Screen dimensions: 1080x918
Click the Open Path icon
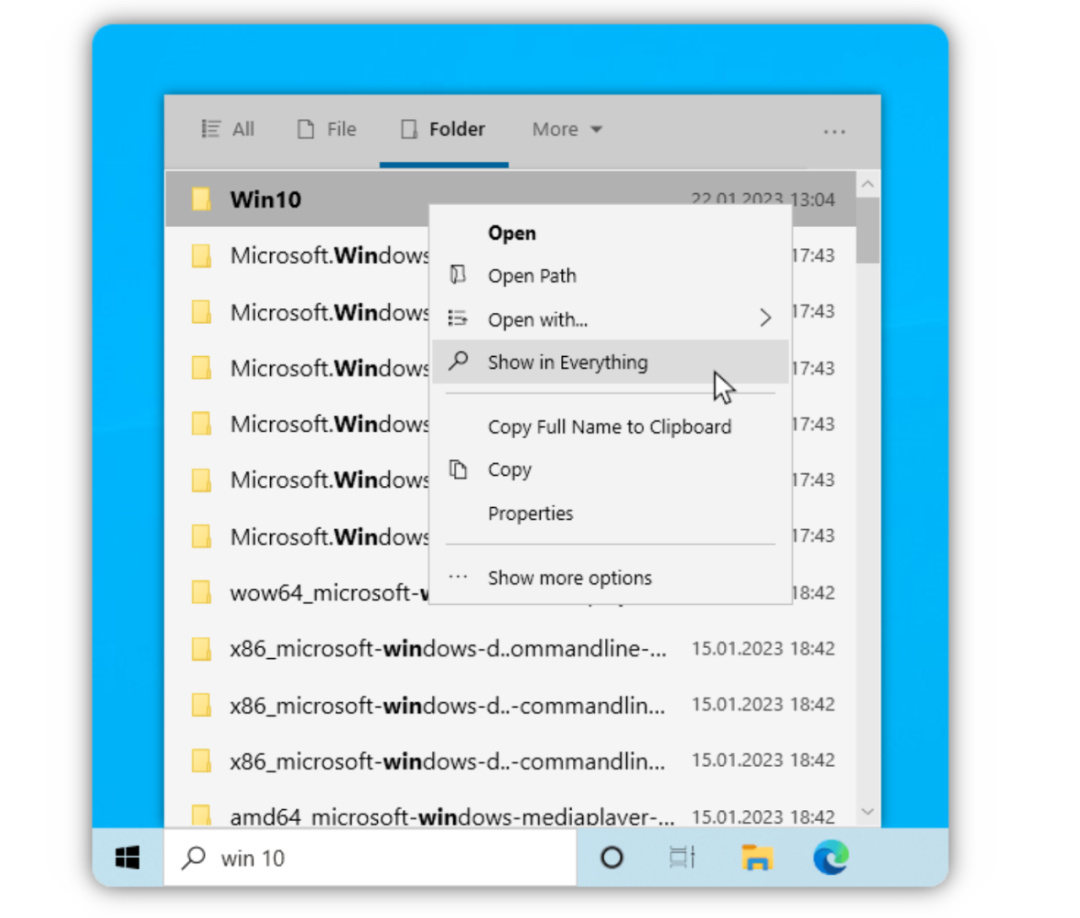pos(458,275)
